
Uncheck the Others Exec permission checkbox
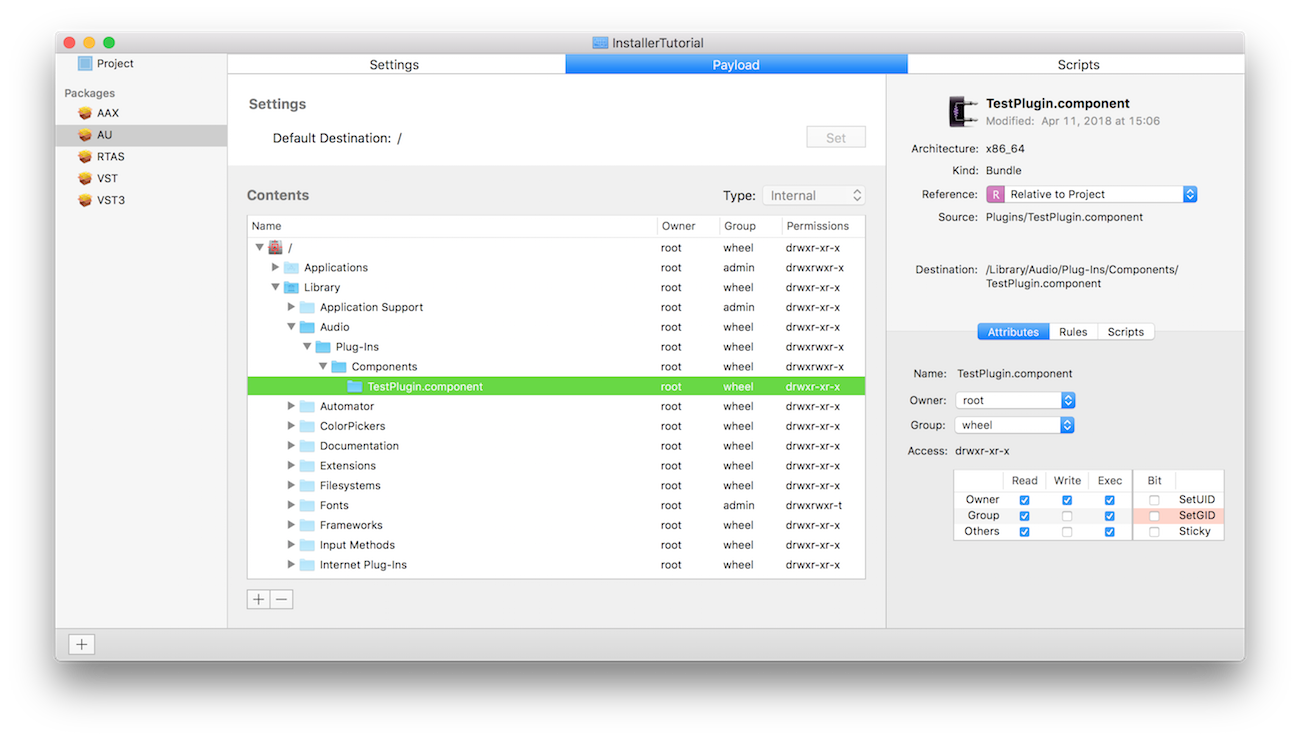point(1110,532)
